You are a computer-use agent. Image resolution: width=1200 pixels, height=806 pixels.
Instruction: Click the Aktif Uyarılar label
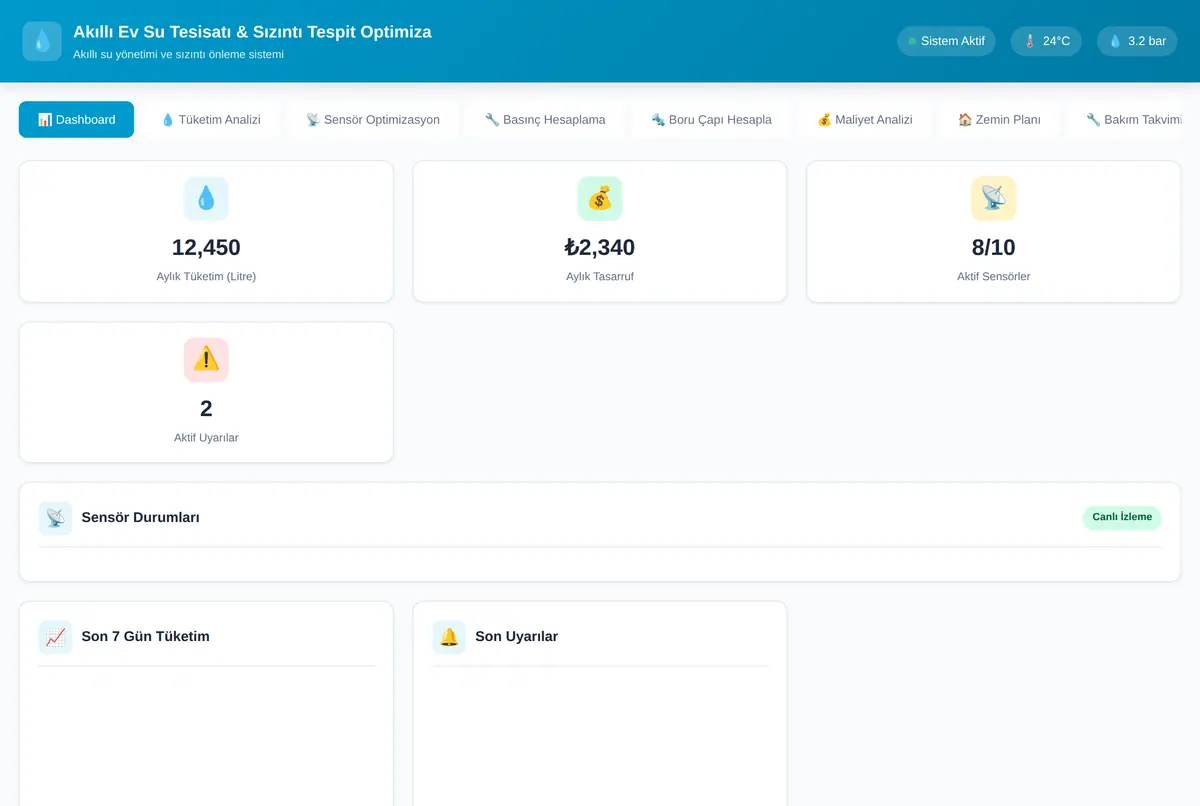(206, 437)
